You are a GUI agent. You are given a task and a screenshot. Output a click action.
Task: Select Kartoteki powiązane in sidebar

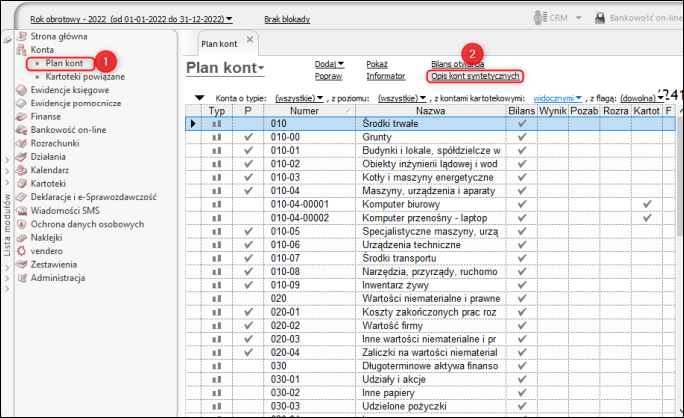(x=85, y=77)
